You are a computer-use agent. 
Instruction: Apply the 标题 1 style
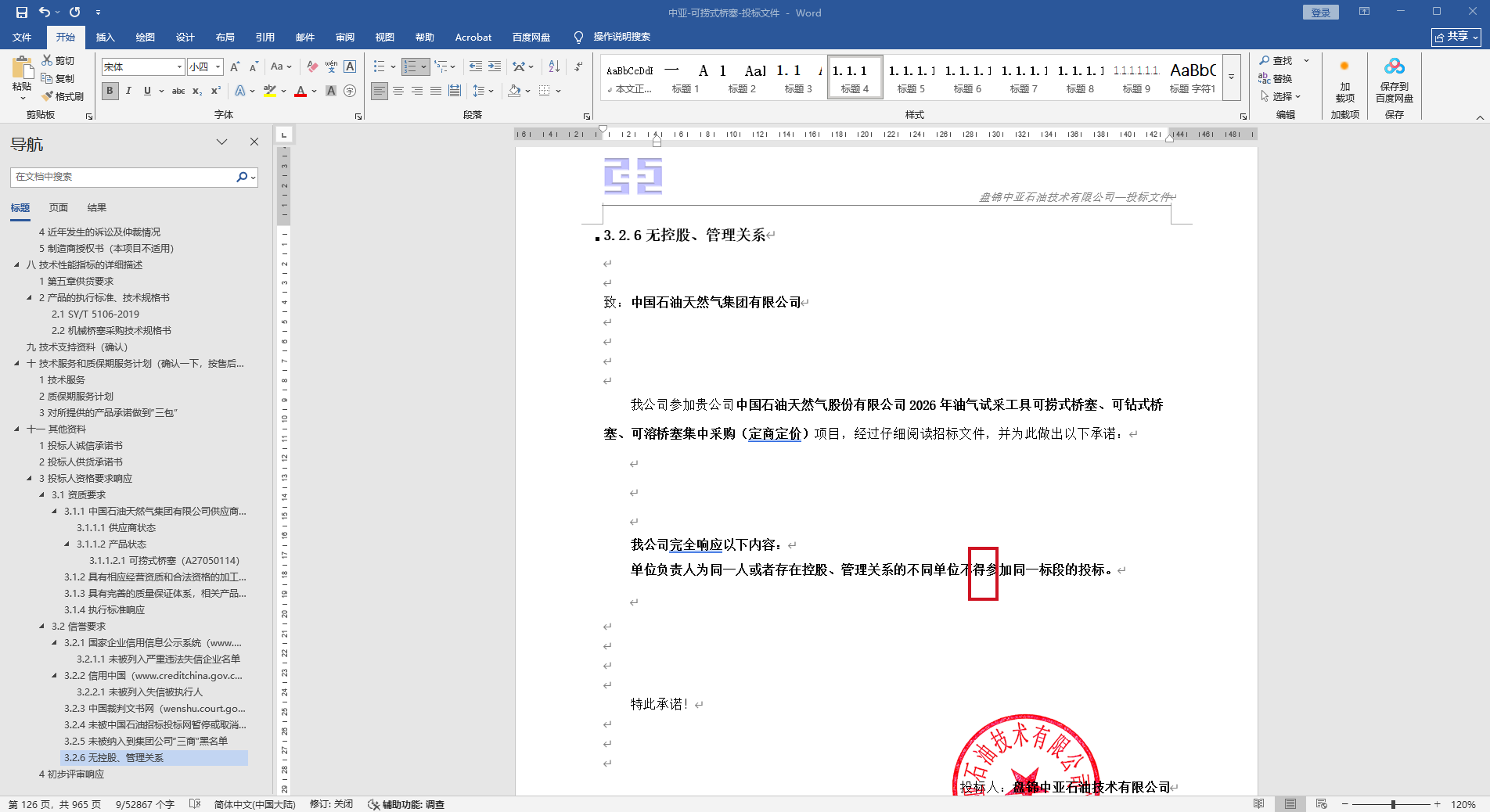click(x=686, y=77)
